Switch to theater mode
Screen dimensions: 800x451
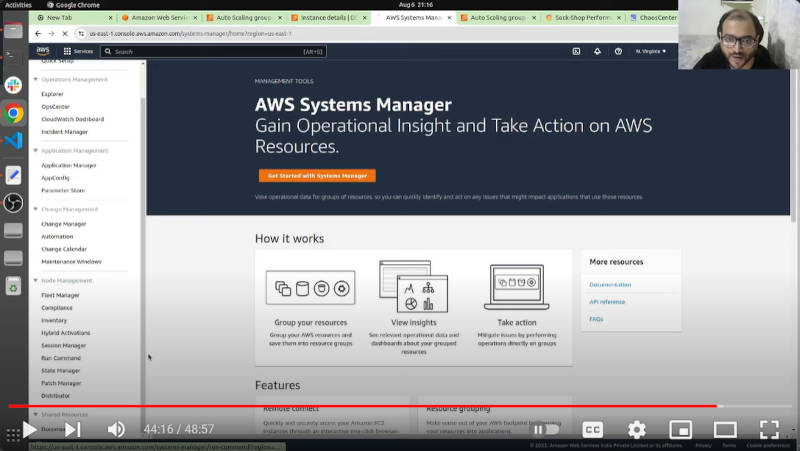point(725,430)
